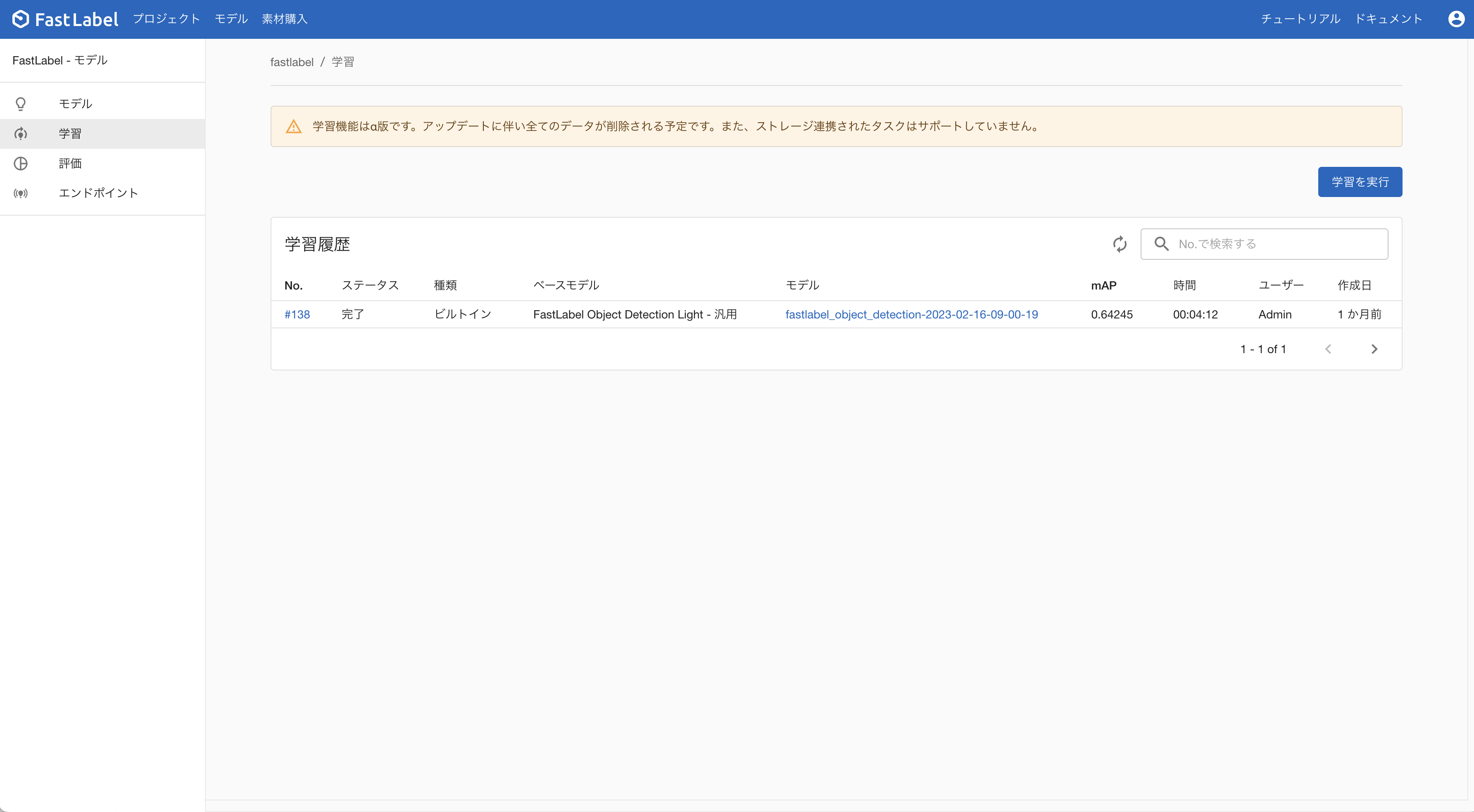Select 評価 in the sidebar

coord(102,164)
